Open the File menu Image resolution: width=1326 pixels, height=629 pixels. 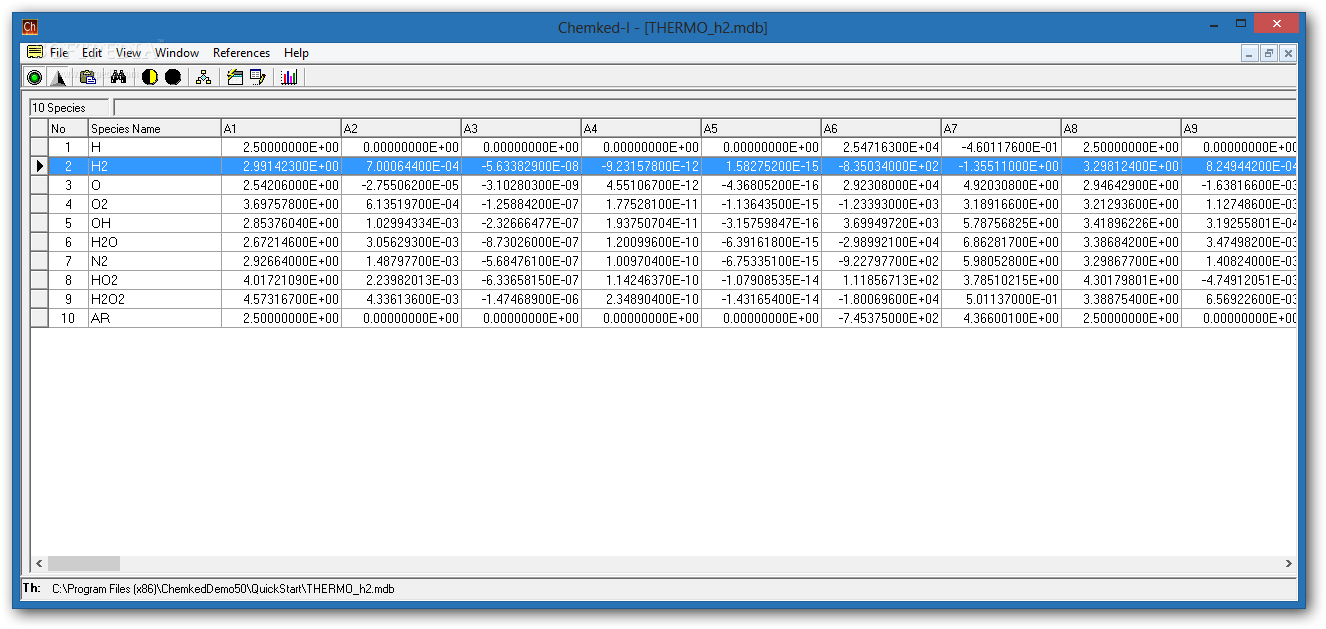[x=59, y=53]
